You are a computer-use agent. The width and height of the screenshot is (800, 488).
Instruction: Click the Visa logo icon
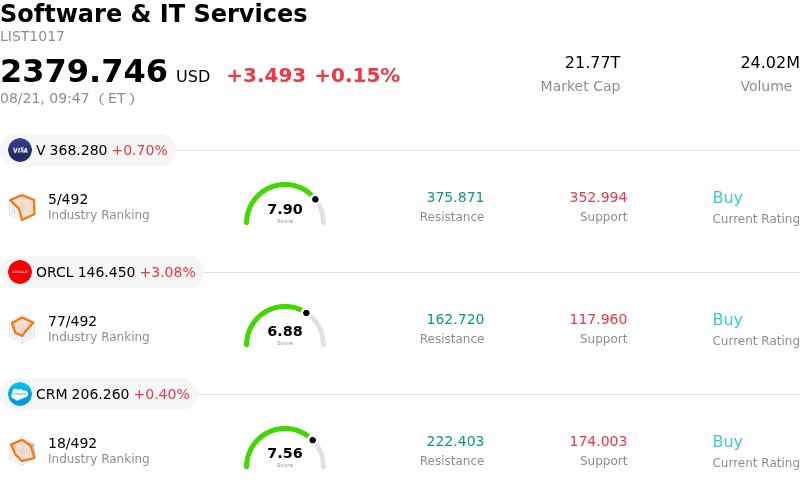click(x=20, y=150)
